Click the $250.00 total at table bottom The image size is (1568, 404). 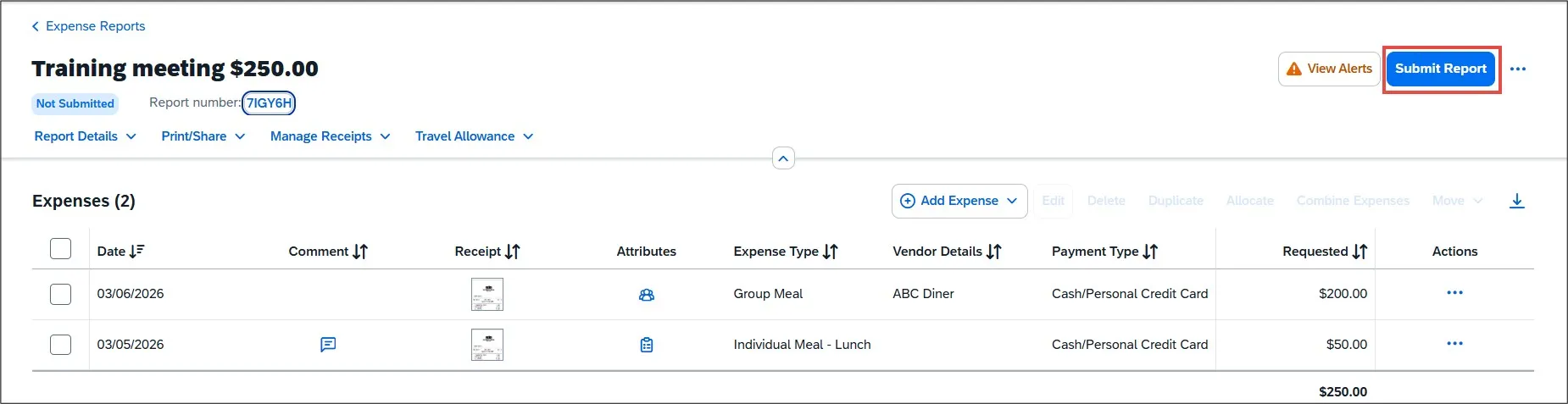tap(1343, 391)
